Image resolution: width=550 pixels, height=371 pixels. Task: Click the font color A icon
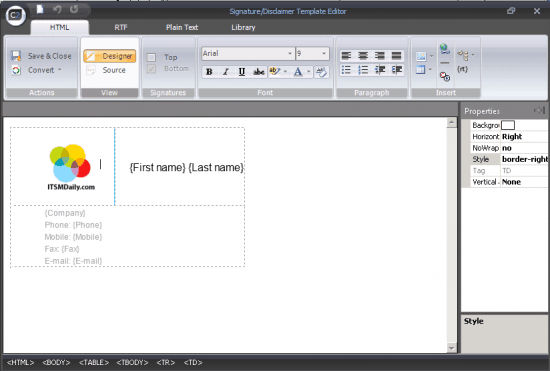298,72
